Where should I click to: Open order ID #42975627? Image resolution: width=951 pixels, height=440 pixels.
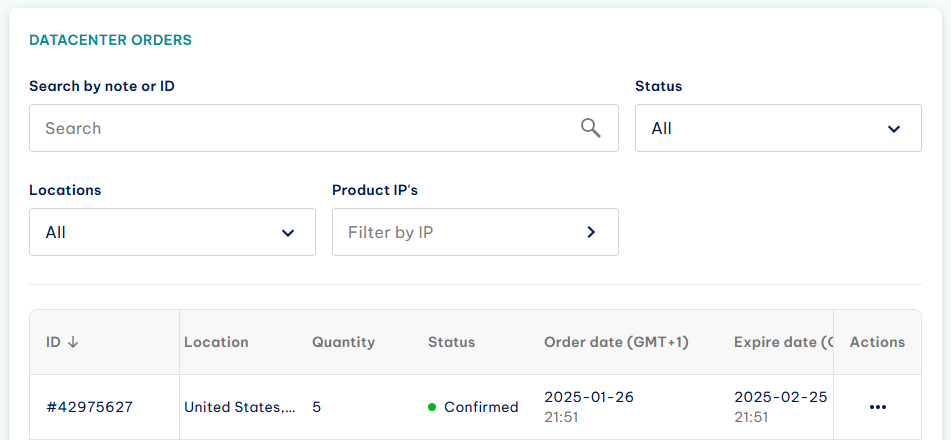coord(90,407)
